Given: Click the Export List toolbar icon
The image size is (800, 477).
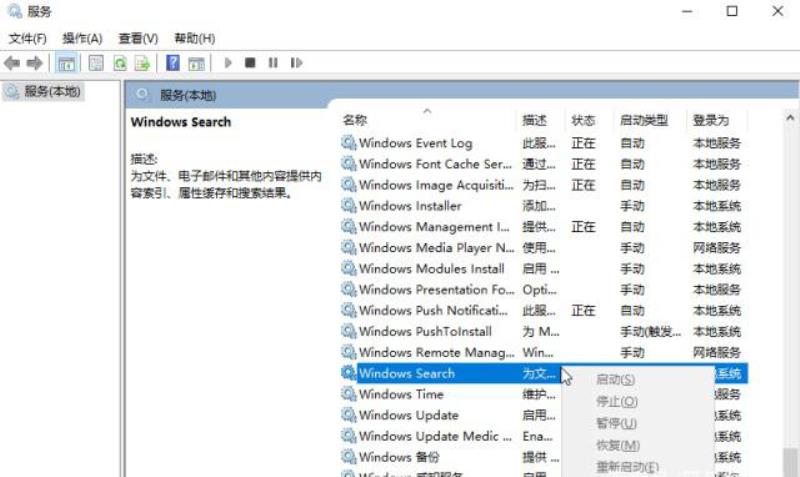Looking at the screenshot, I should click(x=142, y=63).
